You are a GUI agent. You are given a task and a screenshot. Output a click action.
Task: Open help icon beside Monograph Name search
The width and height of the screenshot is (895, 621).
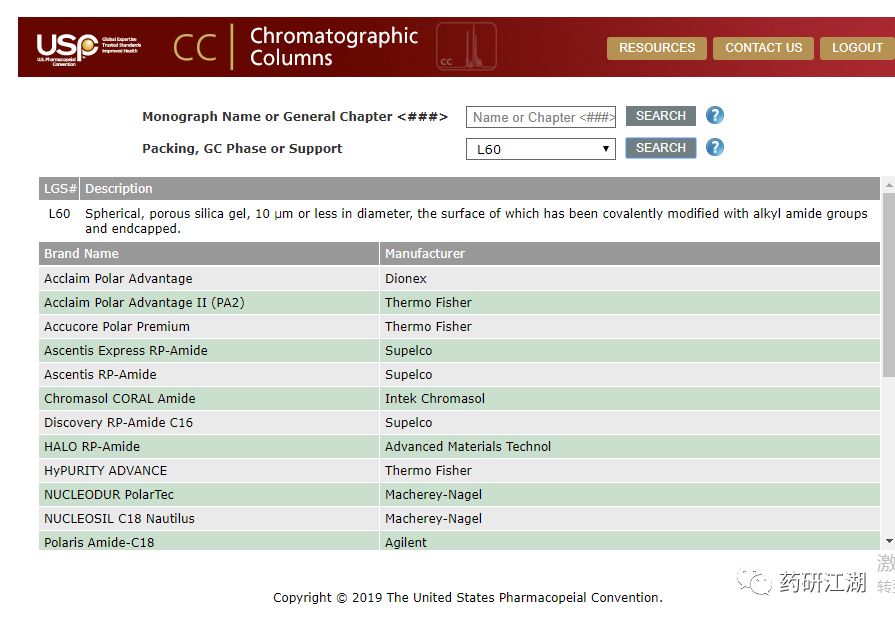click(x=715, y=115)
